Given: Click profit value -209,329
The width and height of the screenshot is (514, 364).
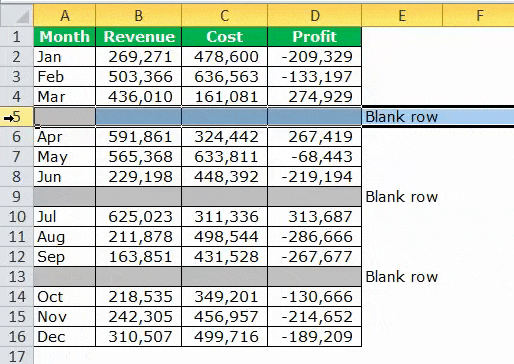Looking at the screenshot, I should pyautogui.click(x=314, y=57).
